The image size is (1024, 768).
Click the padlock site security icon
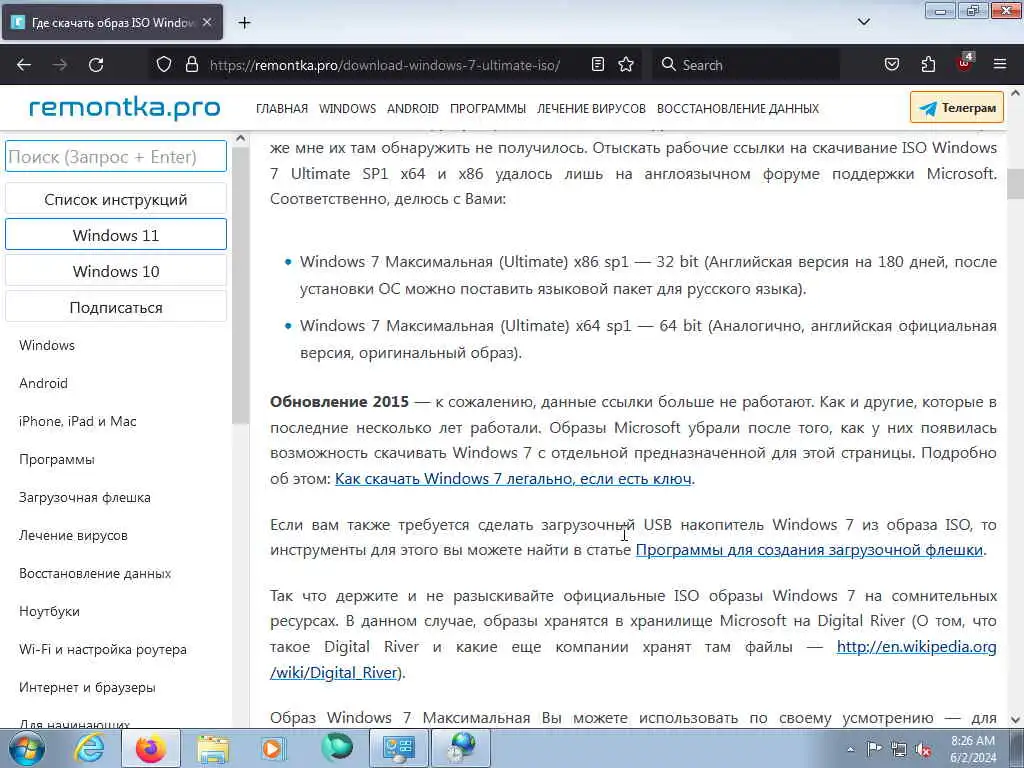[191, 65]
